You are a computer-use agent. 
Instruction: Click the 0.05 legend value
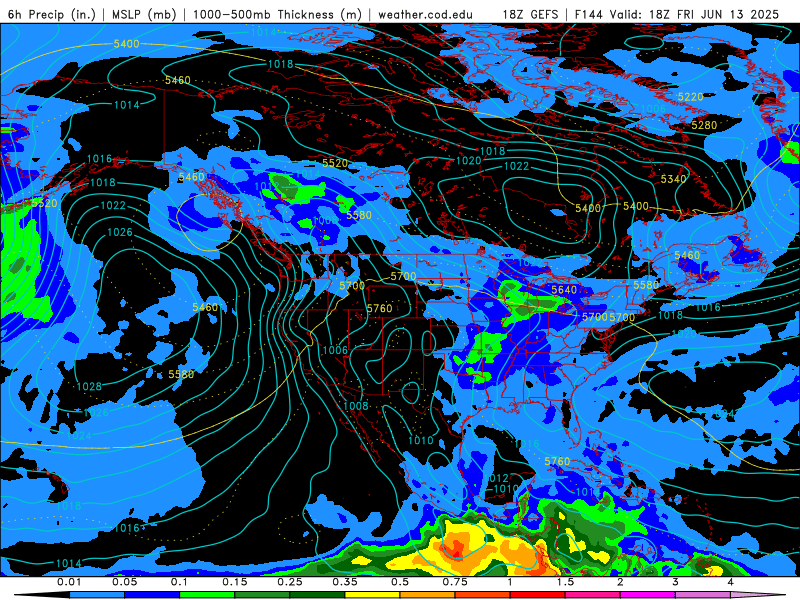coord(124,582)
